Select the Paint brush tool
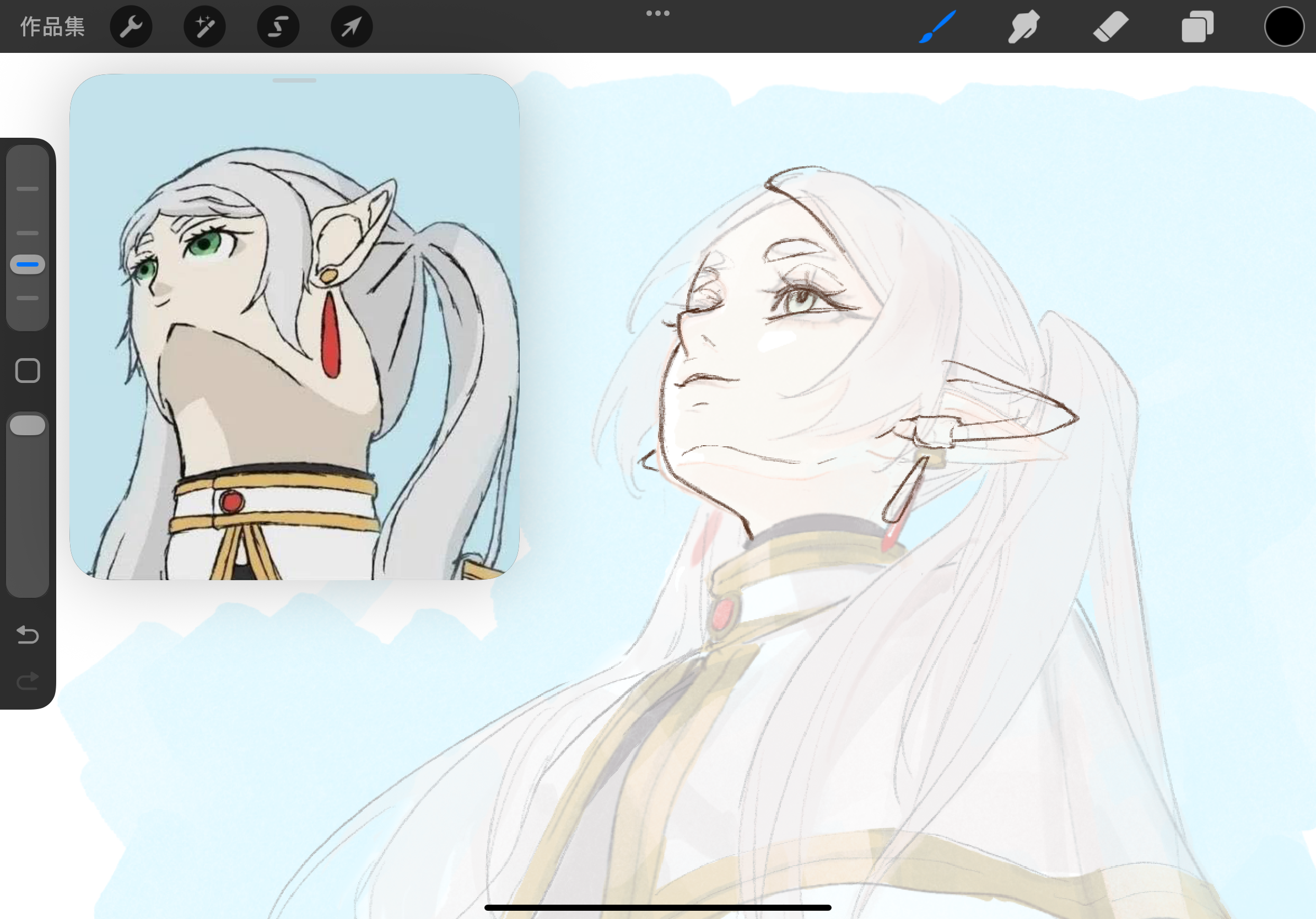Image resolution: width=1316 pixels, height=919 pixels. [x=938, y=26]
